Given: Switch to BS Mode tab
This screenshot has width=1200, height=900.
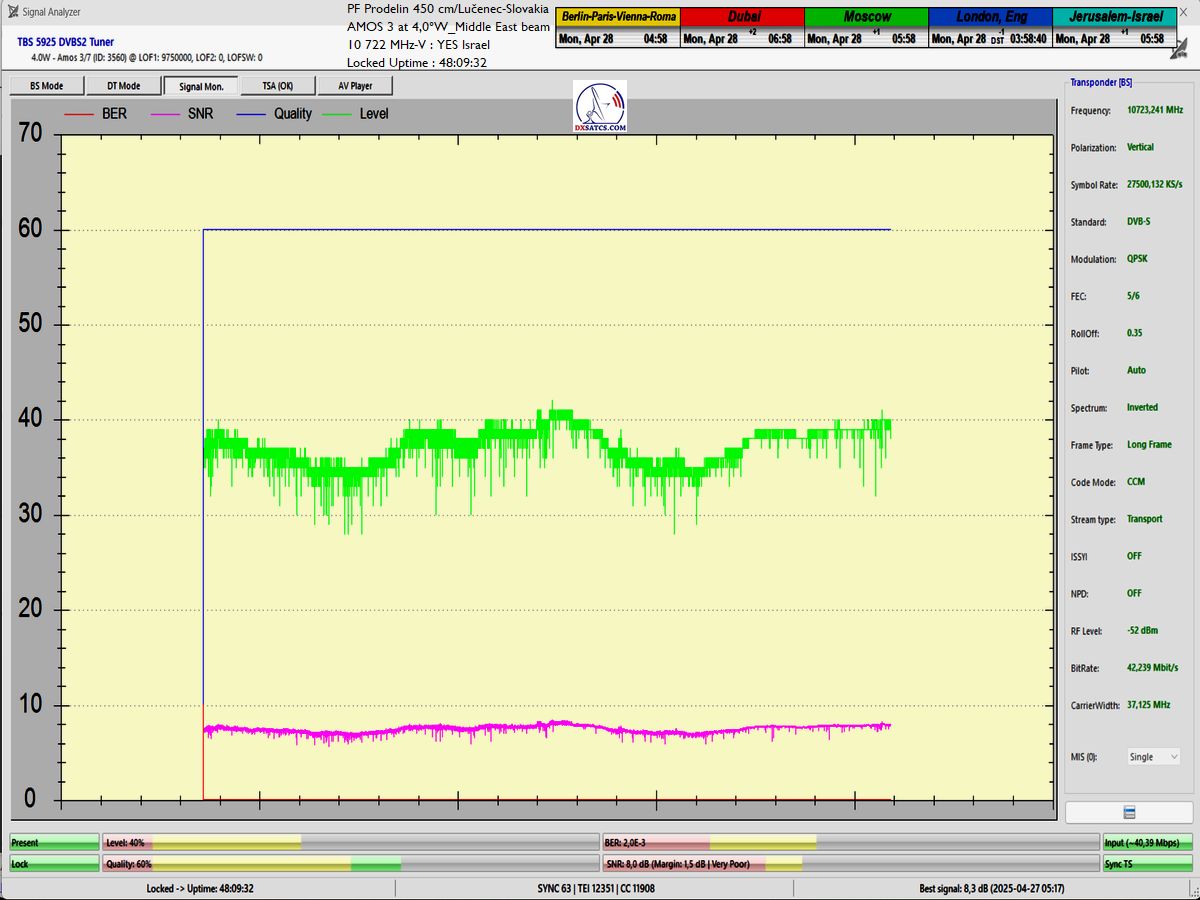Looking at the screenshot, I should click(46, 86).
